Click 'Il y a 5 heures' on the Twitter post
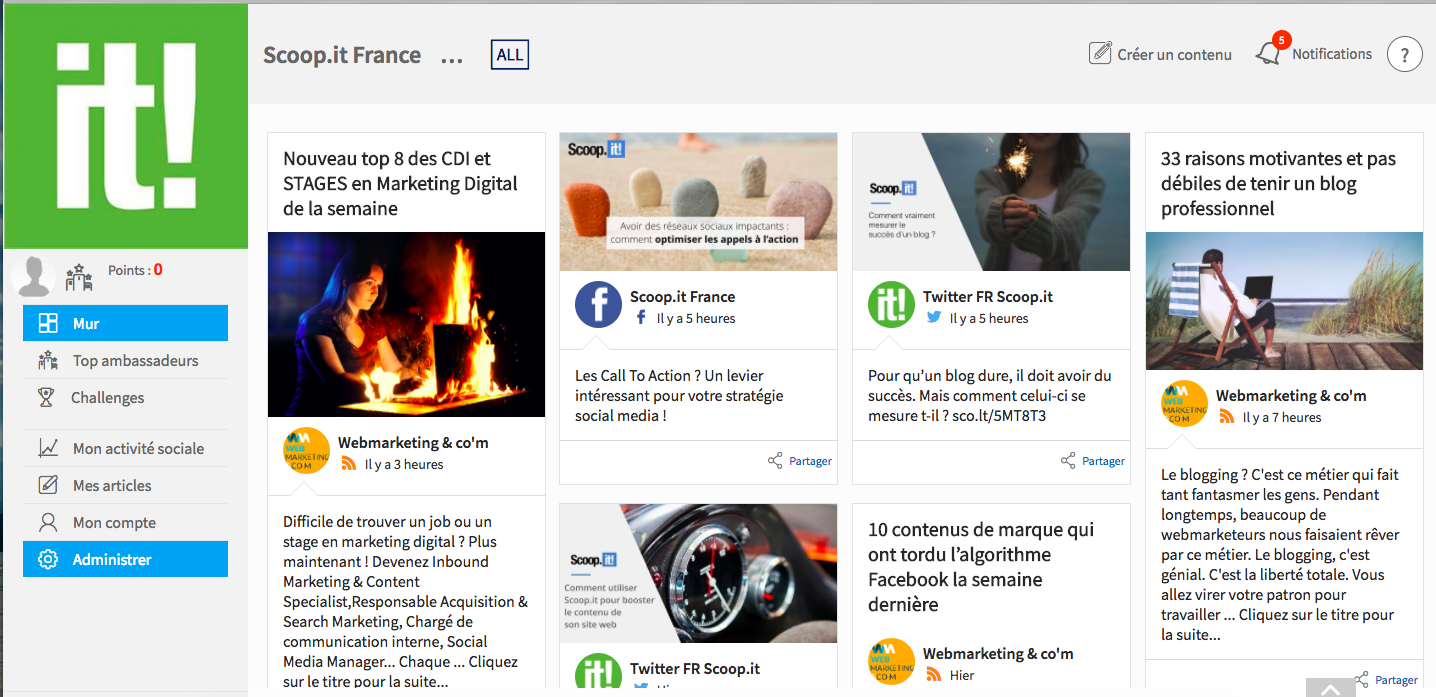The width and height of the screenshot is (1436, 697). pos(989,319)
